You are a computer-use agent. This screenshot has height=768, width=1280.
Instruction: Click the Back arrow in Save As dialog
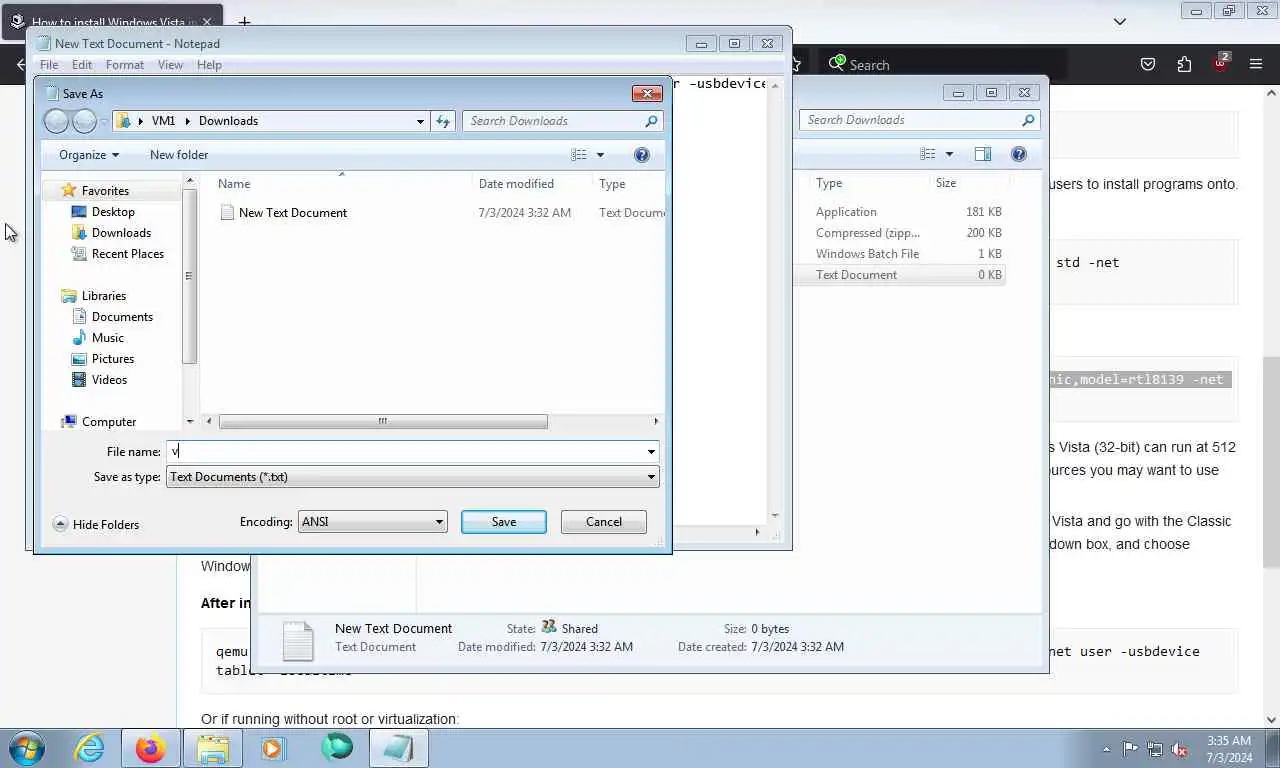coord(56,121)
